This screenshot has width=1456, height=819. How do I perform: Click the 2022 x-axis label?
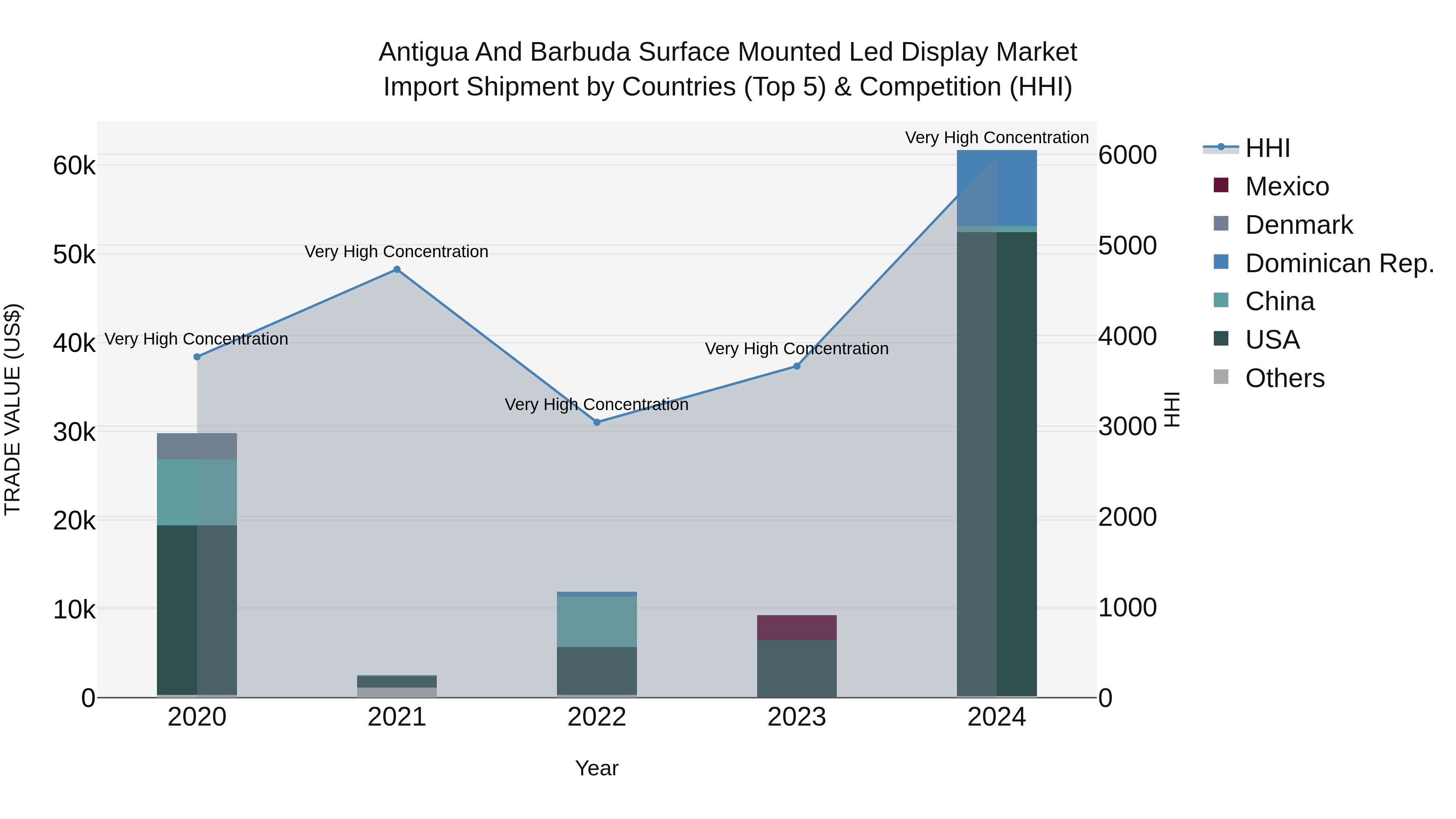597,717
